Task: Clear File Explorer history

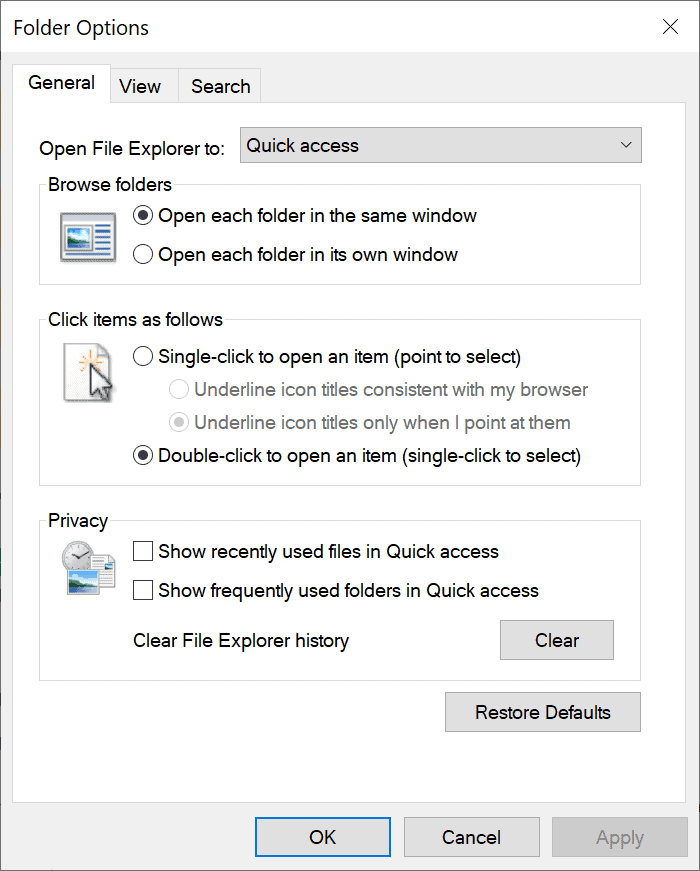Action: tap(557, 640)
